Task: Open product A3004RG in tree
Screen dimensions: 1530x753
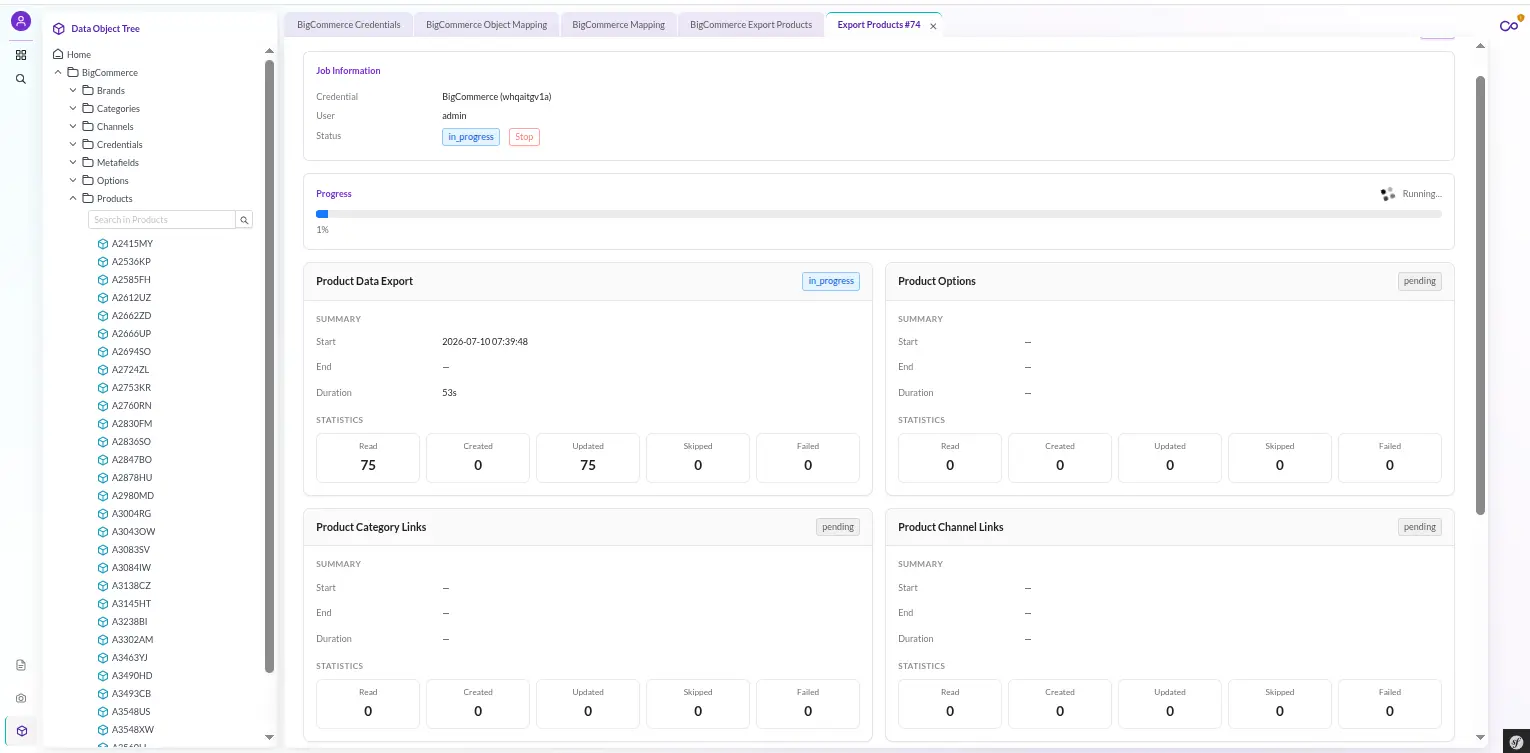Action: tap(131, 514)
